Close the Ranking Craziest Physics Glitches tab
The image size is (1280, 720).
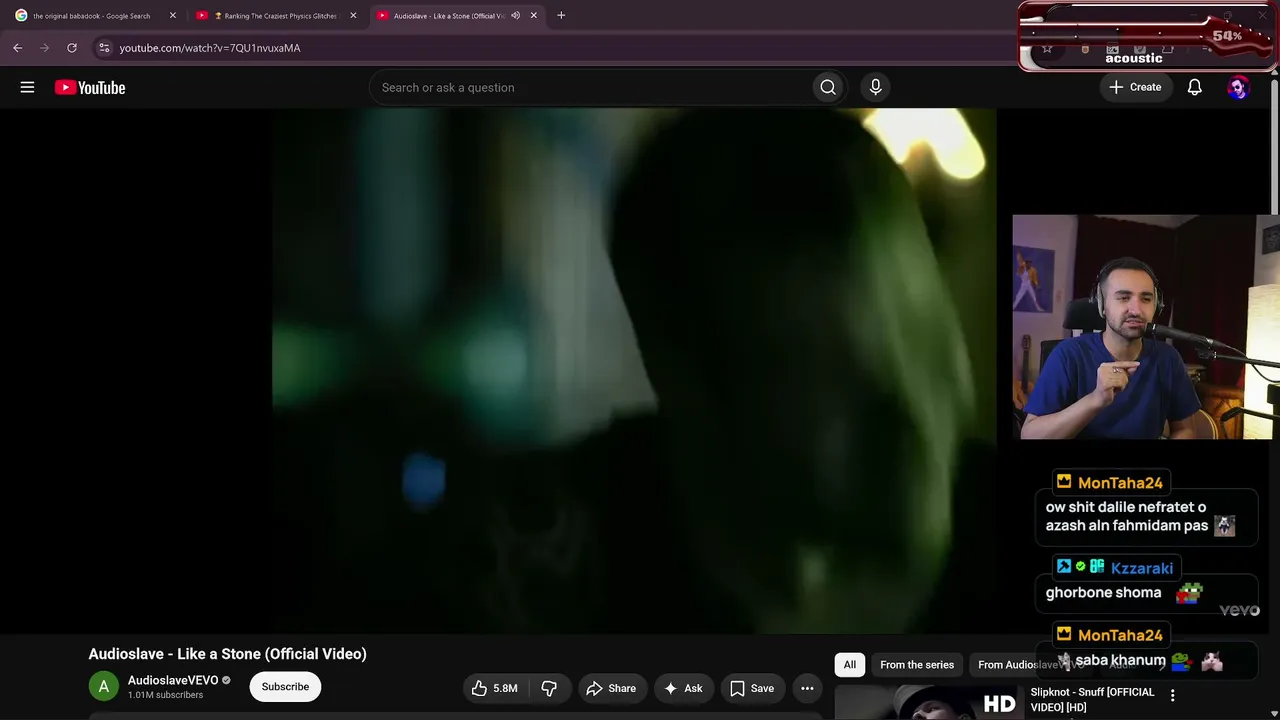(353, 15)
